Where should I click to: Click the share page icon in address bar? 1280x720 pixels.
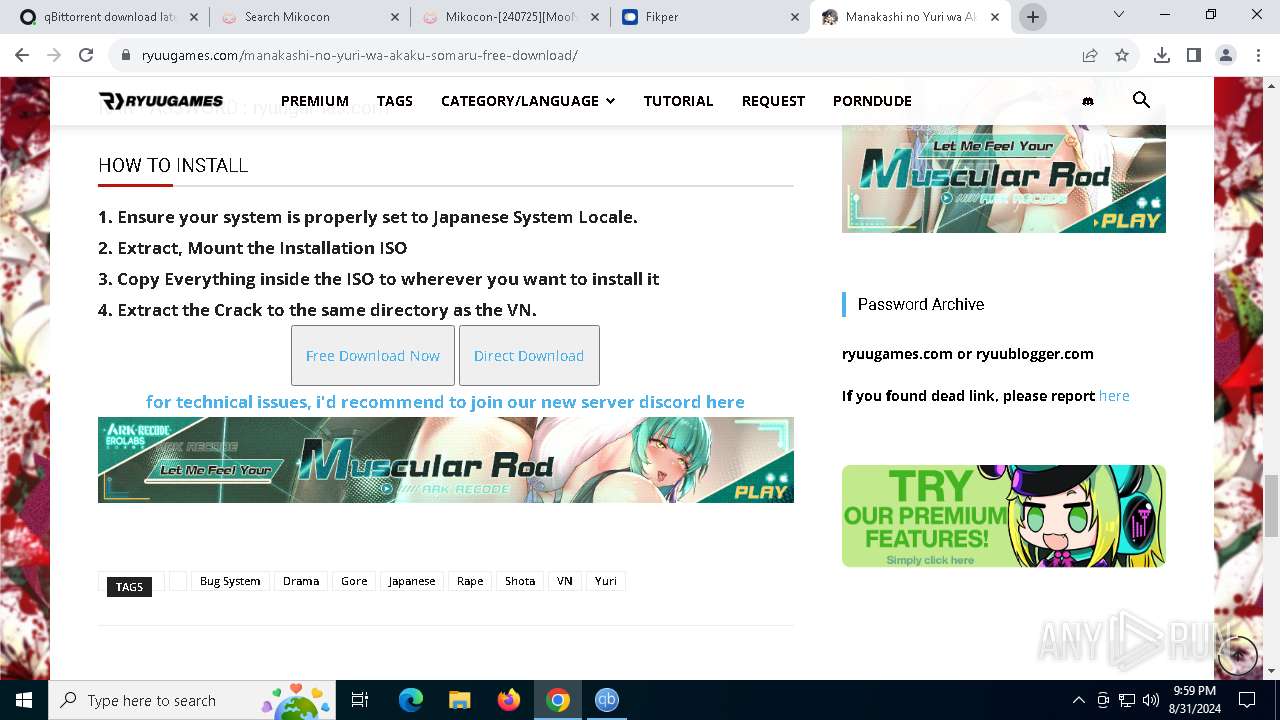pyautogui.click(x=1090, y=55)
